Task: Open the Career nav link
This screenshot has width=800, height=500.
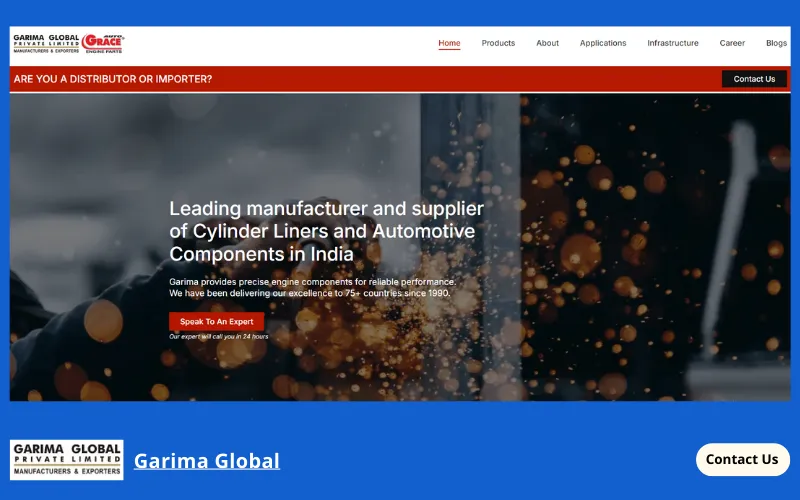Action: click(x=732, y=43)
